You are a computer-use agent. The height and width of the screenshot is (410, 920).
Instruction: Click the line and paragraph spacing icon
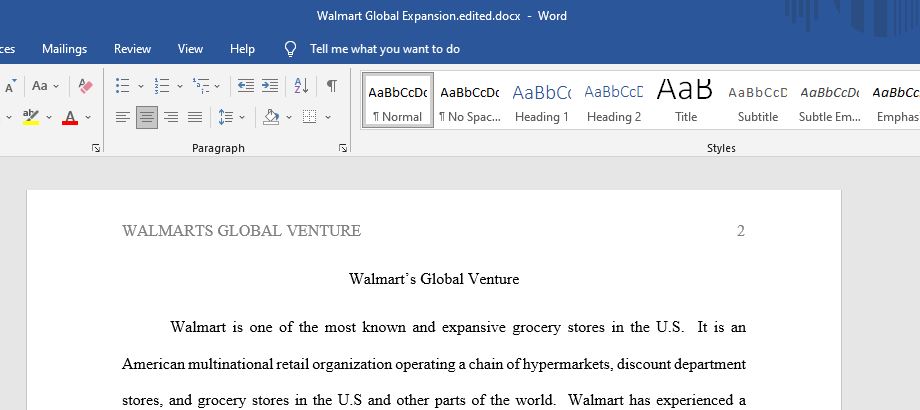[x=225, y=117]
